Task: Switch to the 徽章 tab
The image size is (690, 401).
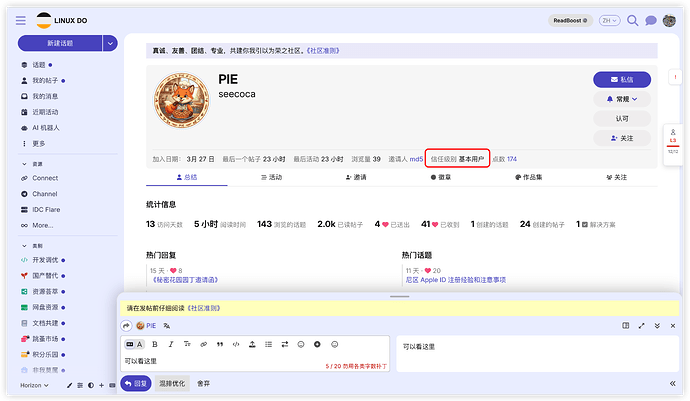Action: [440, 177]
